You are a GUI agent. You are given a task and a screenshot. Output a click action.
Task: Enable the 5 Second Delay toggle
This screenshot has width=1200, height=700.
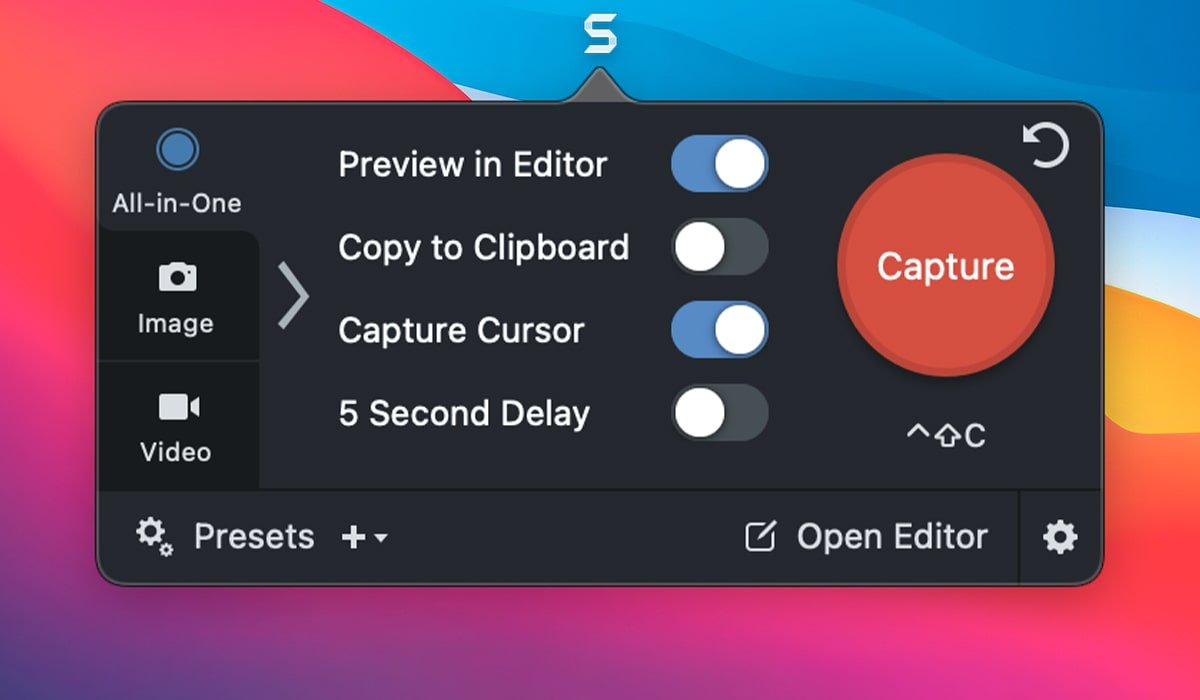pos(719,413)
